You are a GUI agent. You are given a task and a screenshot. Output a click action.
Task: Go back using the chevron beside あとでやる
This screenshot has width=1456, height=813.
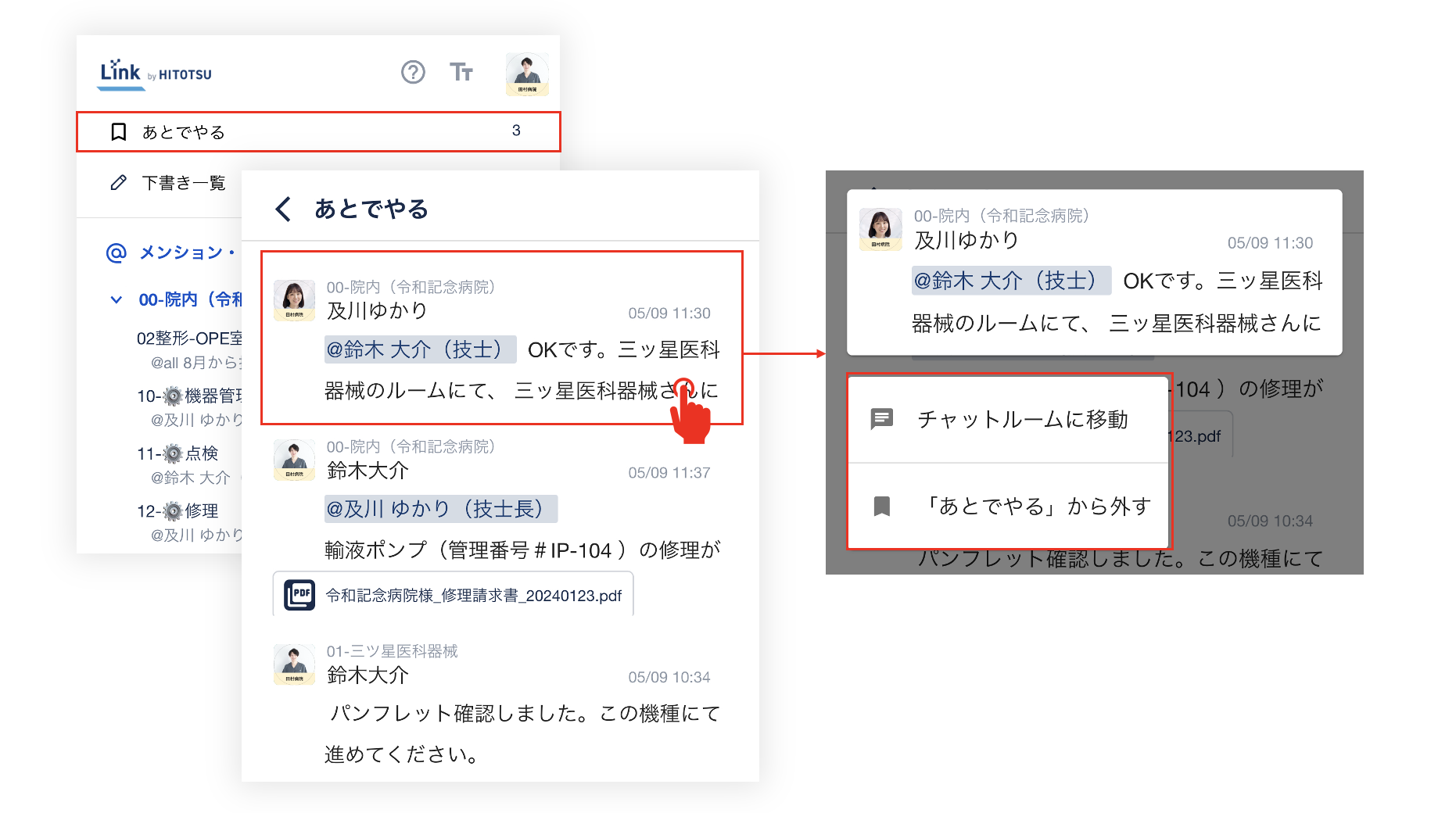283,209
